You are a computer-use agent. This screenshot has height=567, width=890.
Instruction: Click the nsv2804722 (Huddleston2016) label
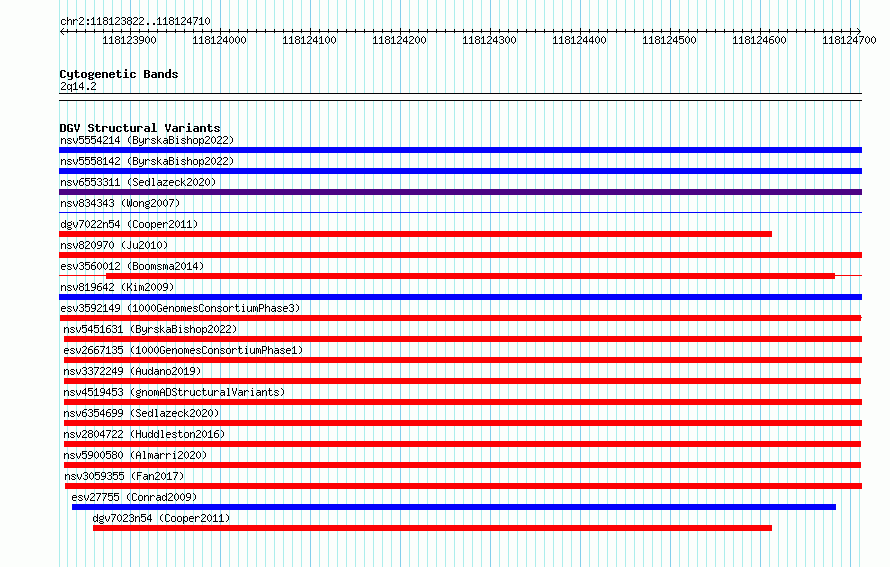point(144,434)
